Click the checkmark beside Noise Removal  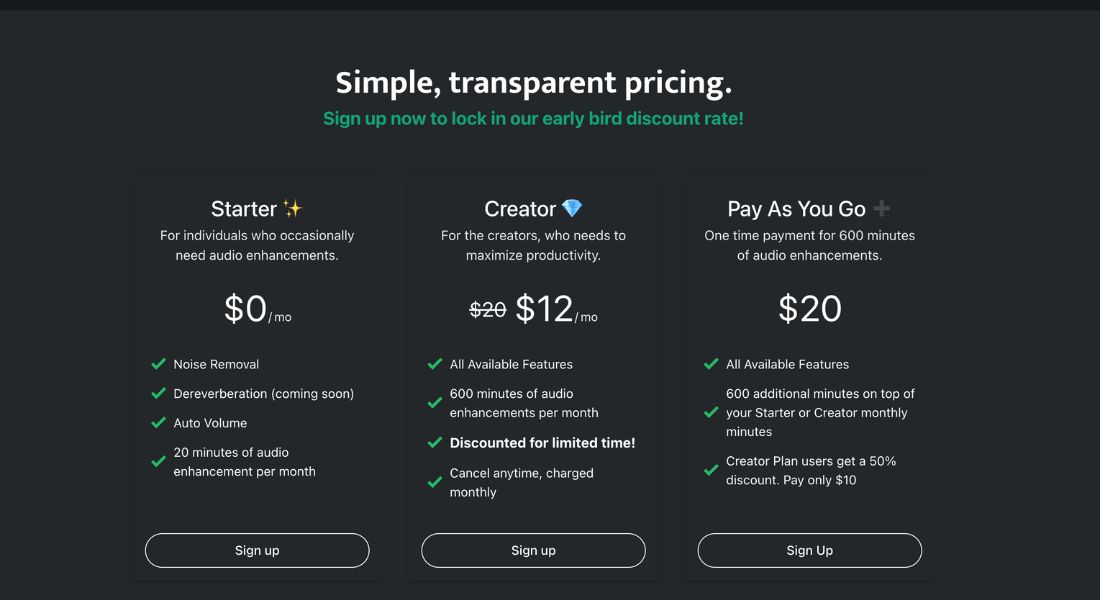tap(159, 364)
